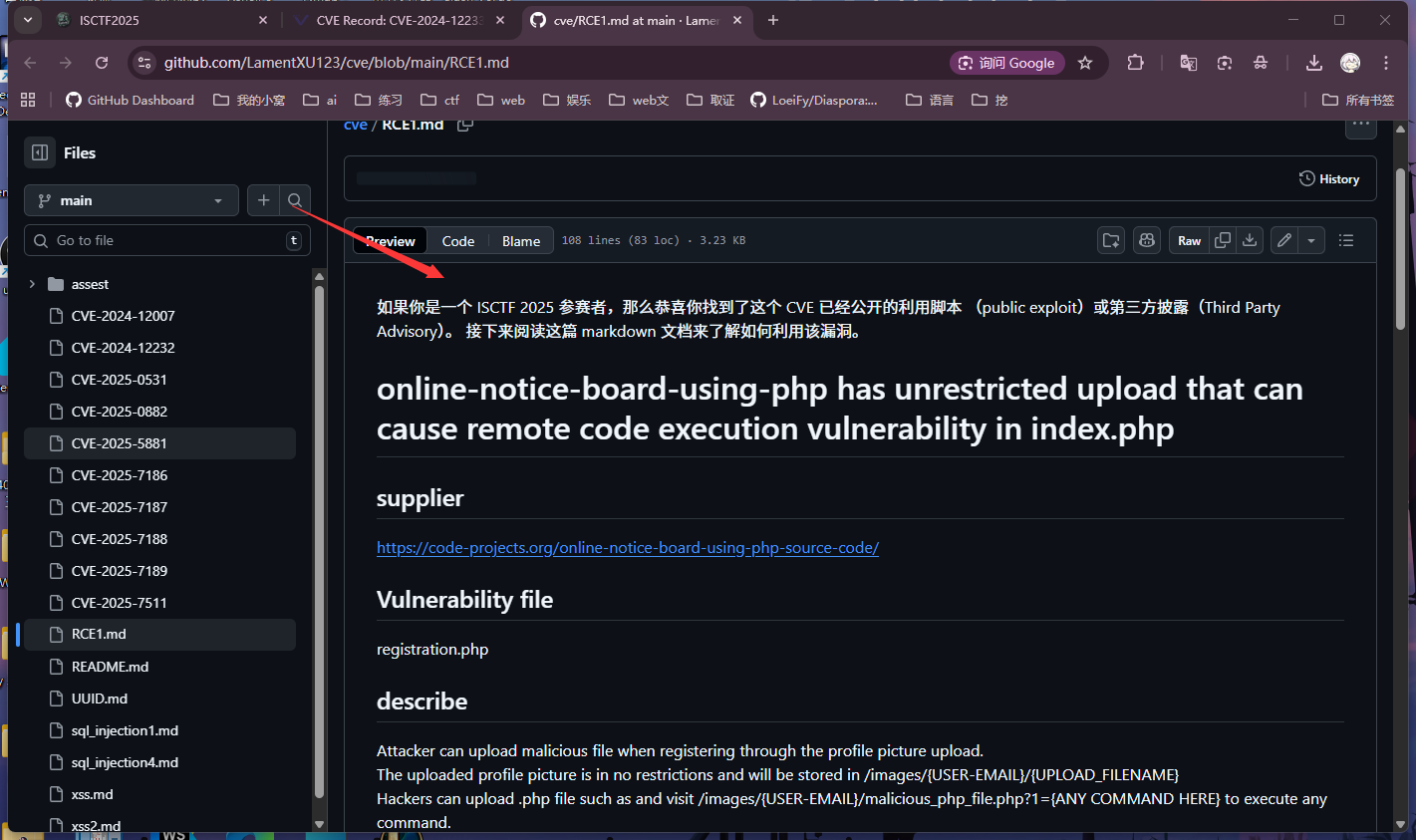The height and width of the screenshot is (840, 1416).
Task: Open the Copilot icon in file toolbar
Action: [x=1147, y=240]
